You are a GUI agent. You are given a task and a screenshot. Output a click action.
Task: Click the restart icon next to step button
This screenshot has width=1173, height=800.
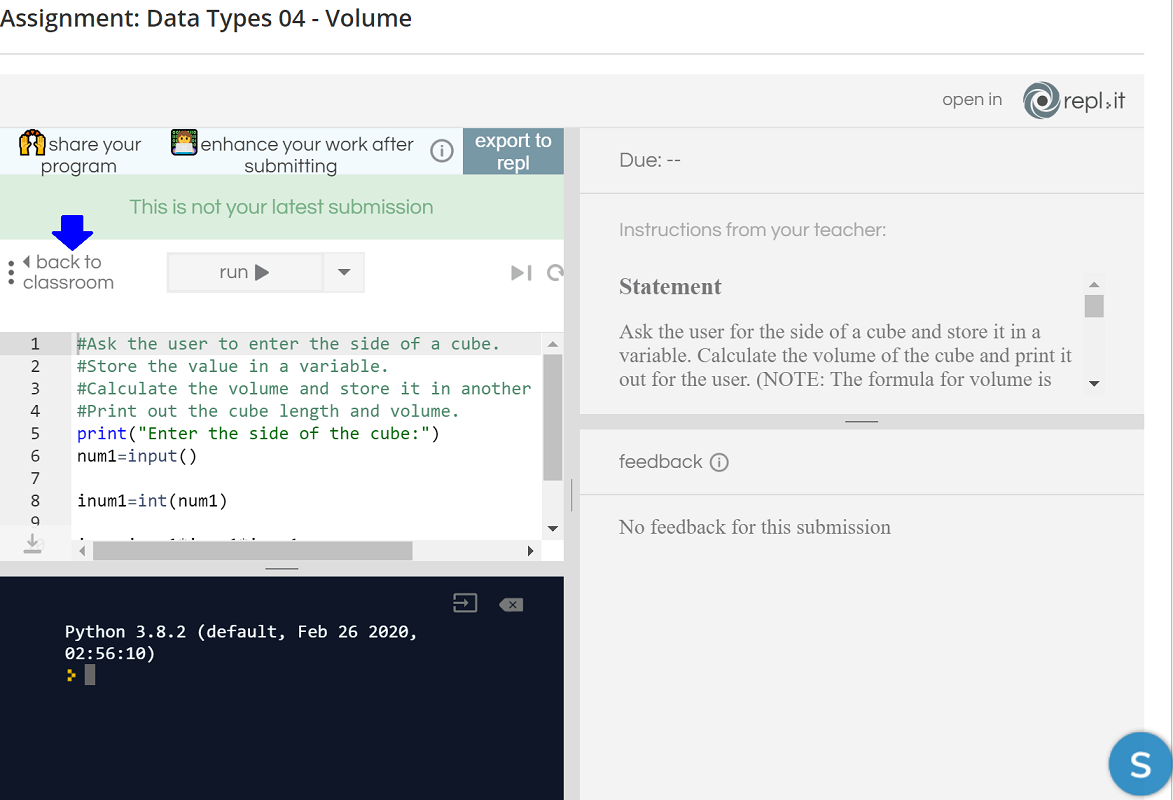555,272
